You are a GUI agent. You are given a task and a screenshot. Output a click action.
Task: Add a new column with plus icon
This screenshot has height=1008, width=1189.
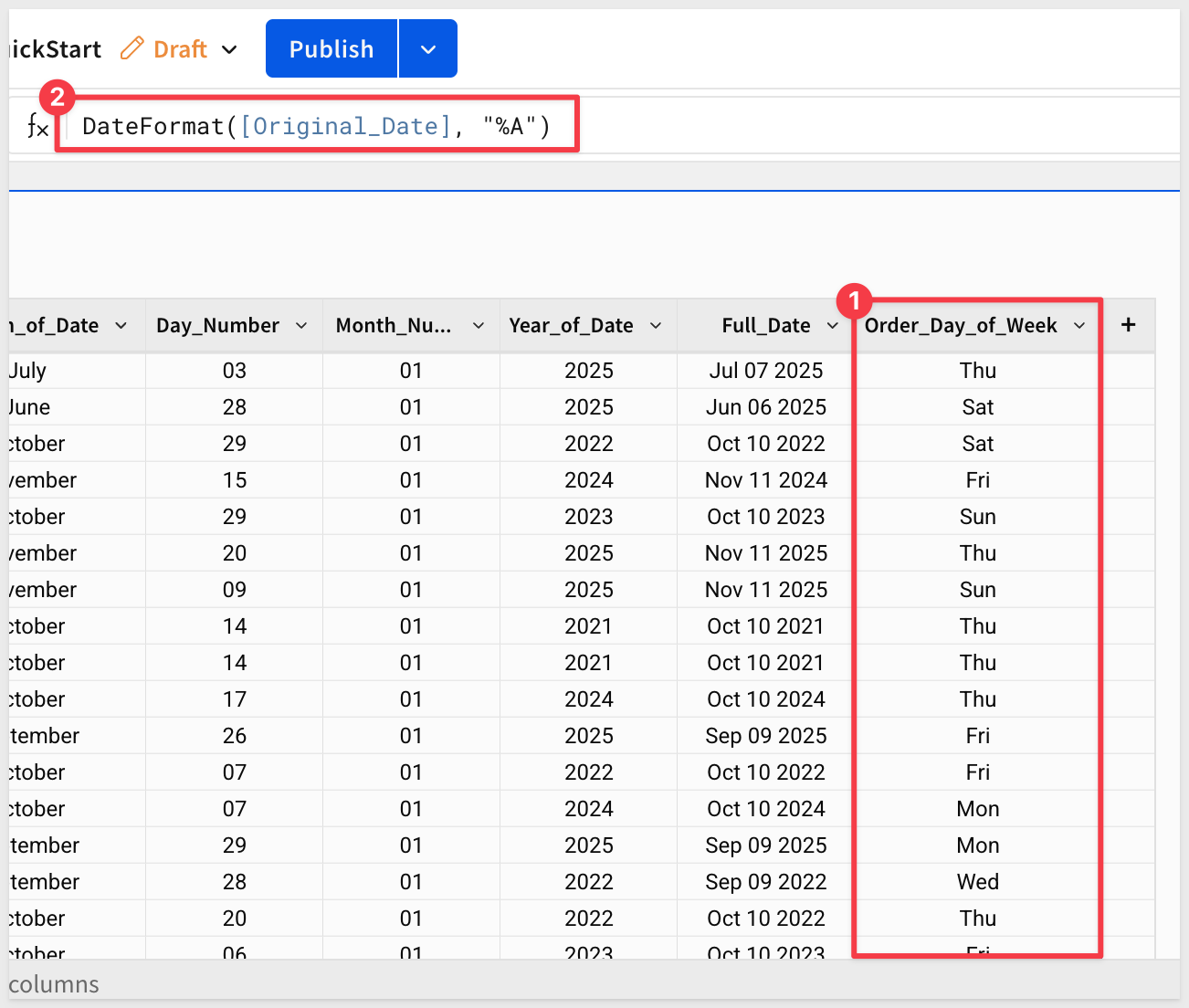pyautogui.click(x=1128, y=325)
